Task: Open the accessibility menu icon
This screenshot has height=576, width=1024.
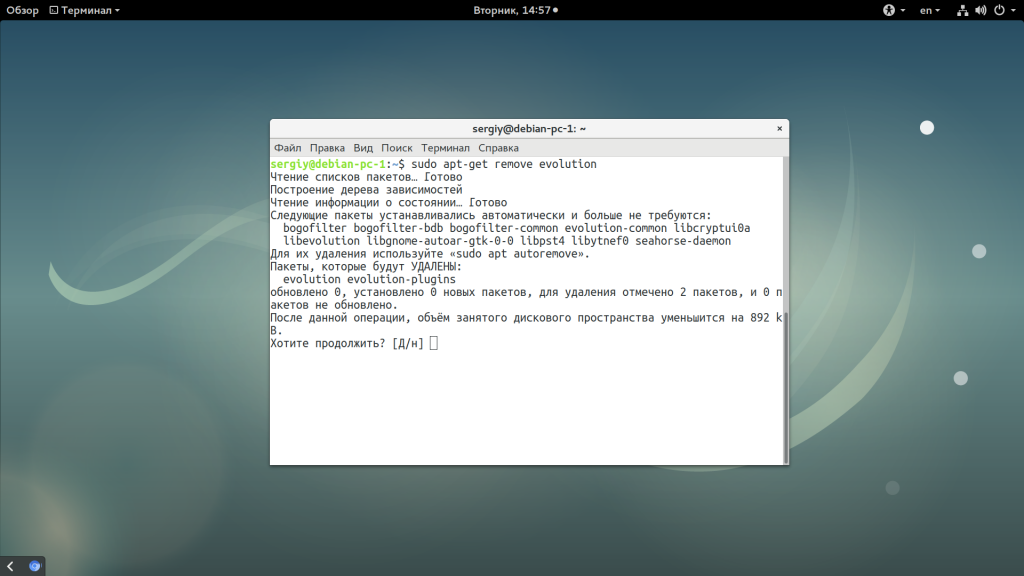Action: click(x=891, y=10)
